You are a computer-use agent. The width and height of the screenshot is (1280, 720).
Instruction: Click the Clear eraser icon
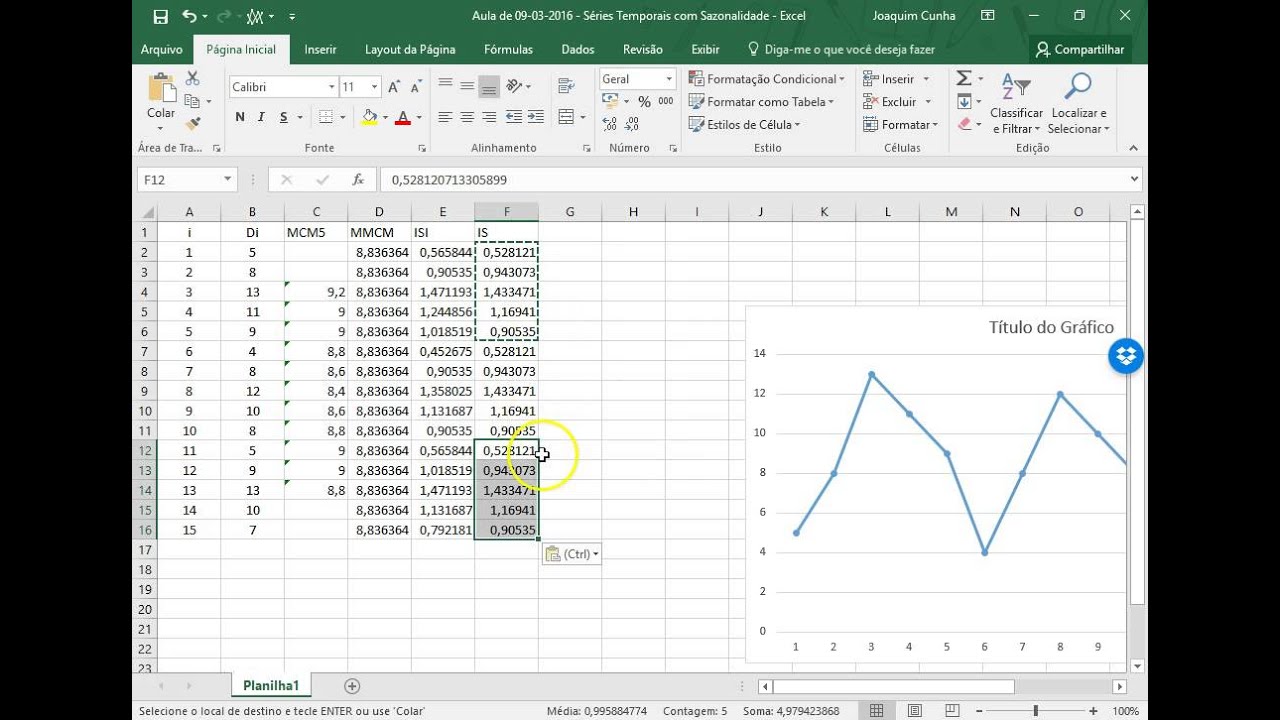click(x=963, y=124)
